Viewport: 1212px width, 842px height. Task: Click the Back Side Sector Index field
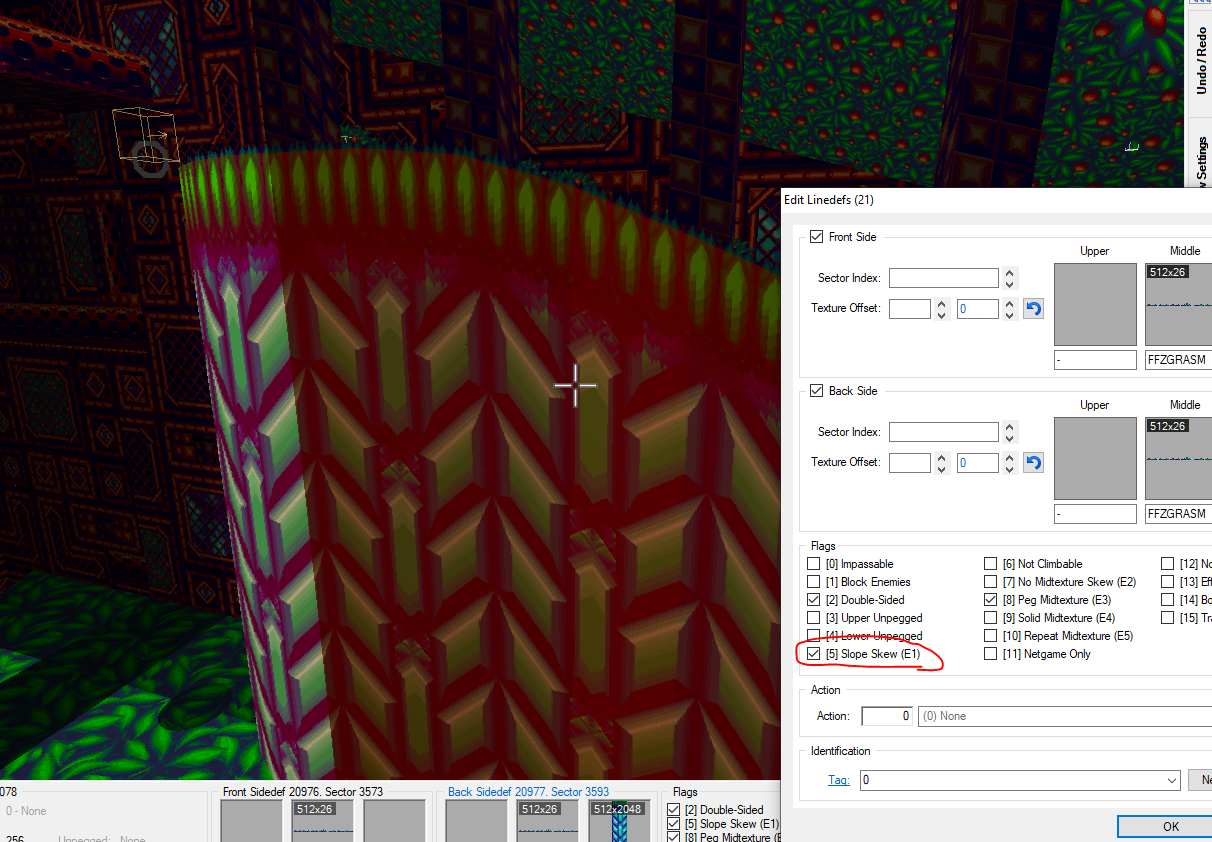click(x=944, y=432)
